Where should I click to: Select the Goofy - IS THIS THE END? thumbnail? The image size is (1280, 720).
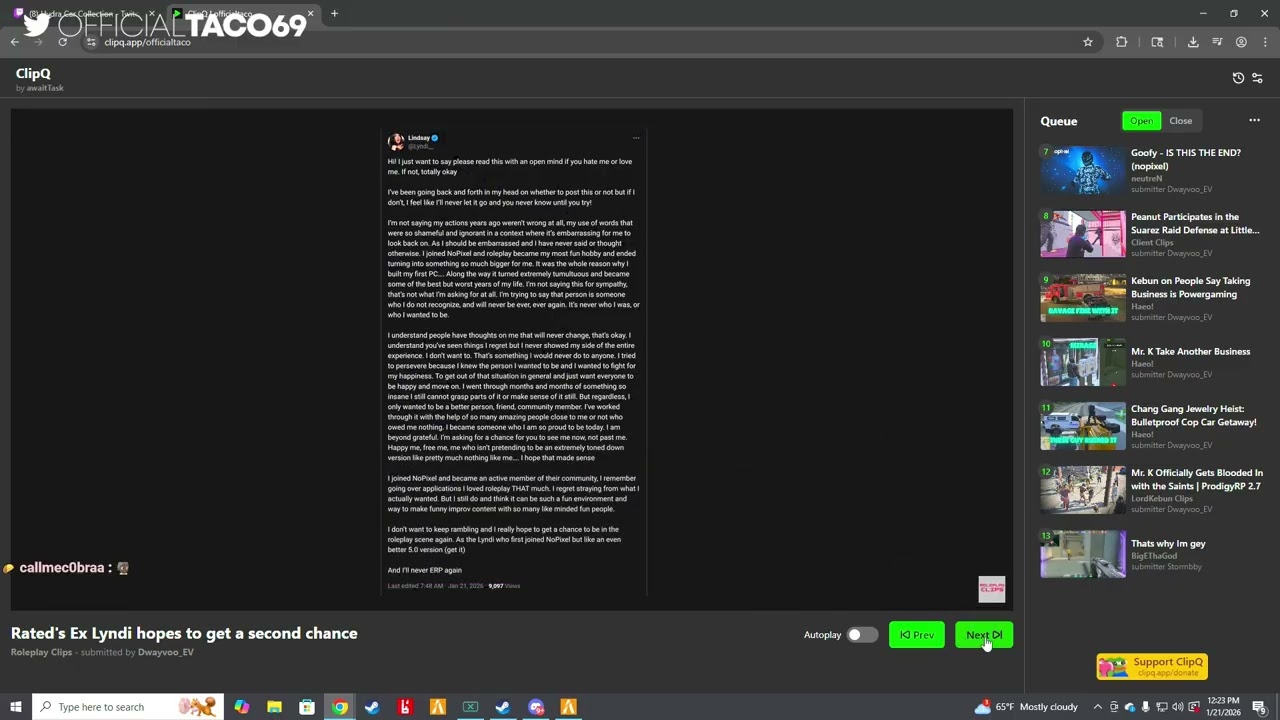coord(1083,171)
